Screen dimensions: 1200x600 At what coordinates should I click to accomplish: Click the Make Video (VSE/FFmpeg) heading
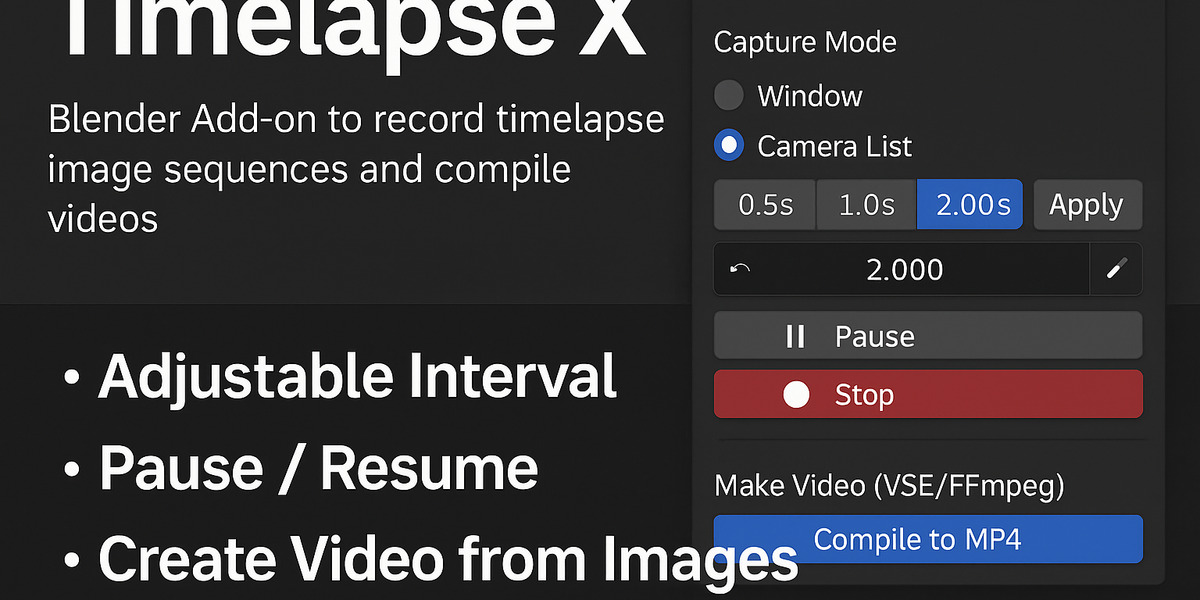tap(889, 487)
